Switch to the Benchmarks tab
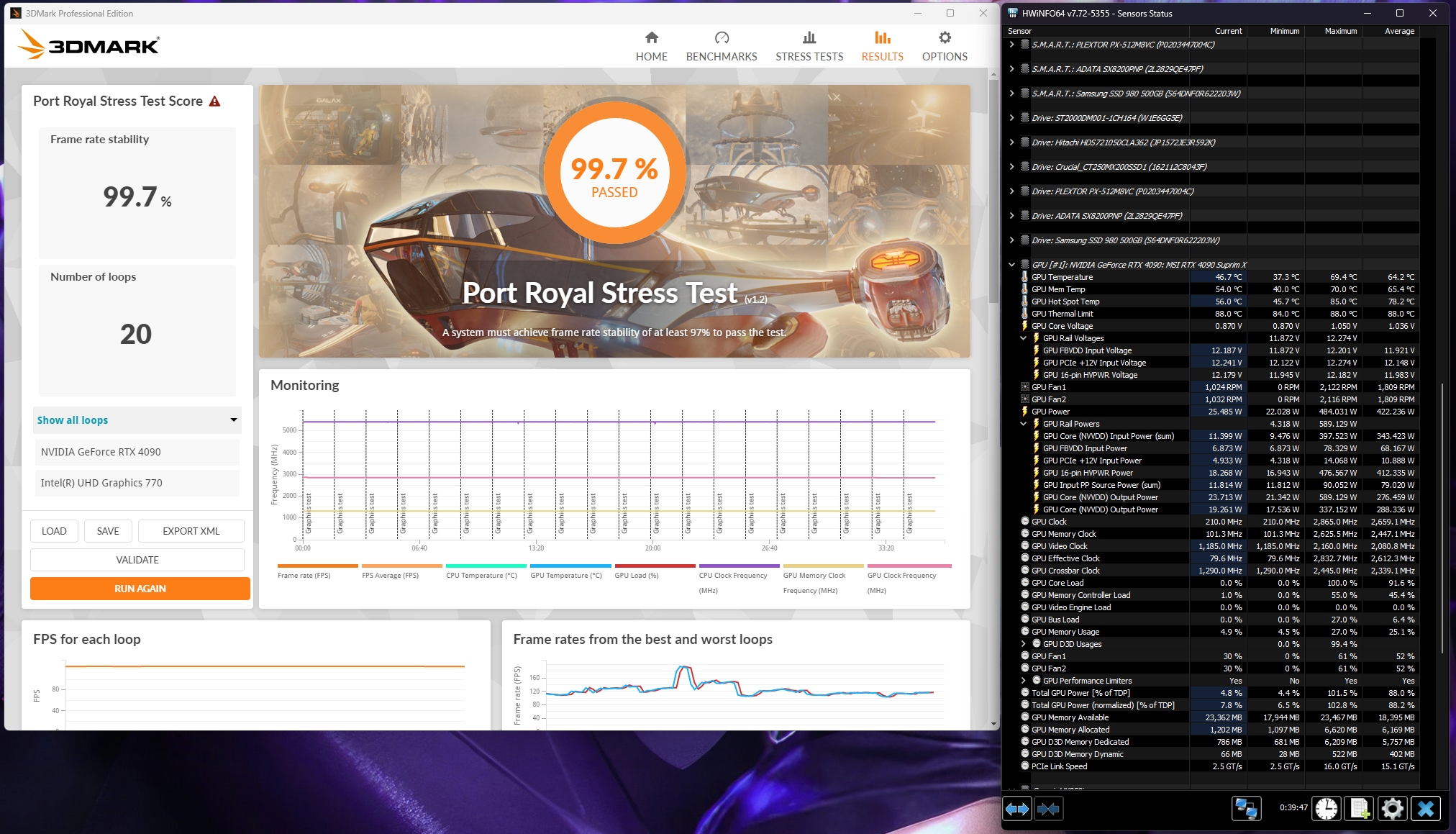 (x=721, y=46)
